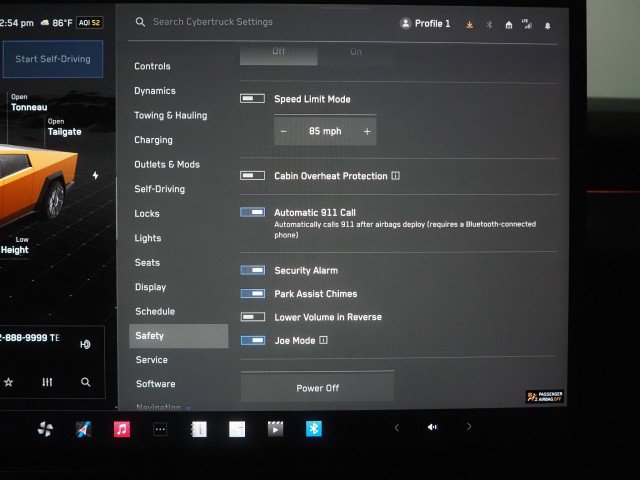
Task: Open Outlets & Mods settings
Action: (167, 164)
